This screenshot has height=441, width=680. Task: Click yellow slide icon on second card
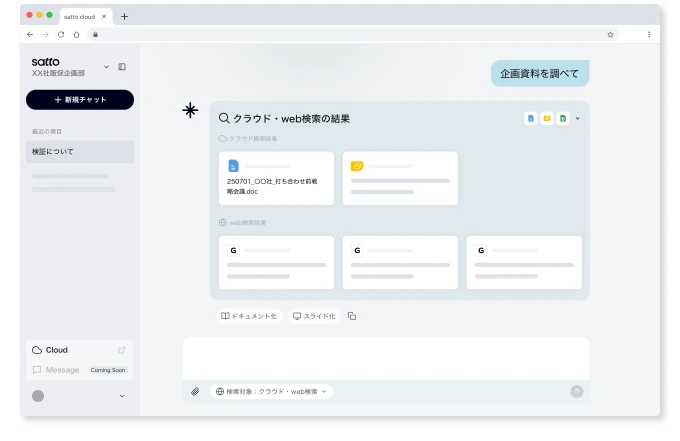click(x=357, y=166)
